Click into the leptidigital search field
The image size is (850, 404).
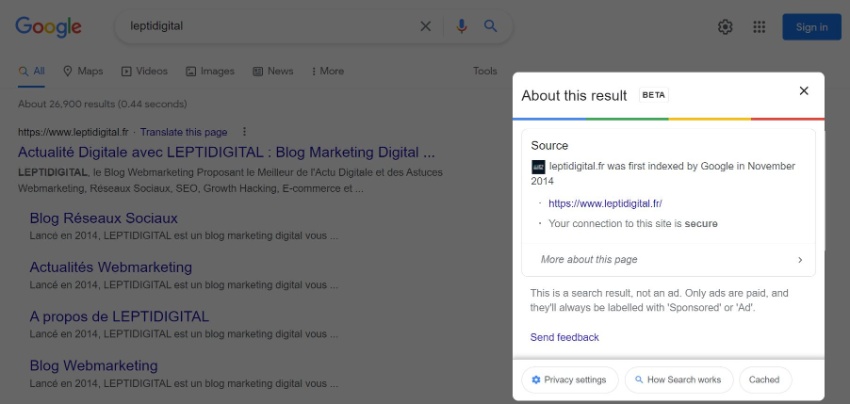(x=271, y=26)
